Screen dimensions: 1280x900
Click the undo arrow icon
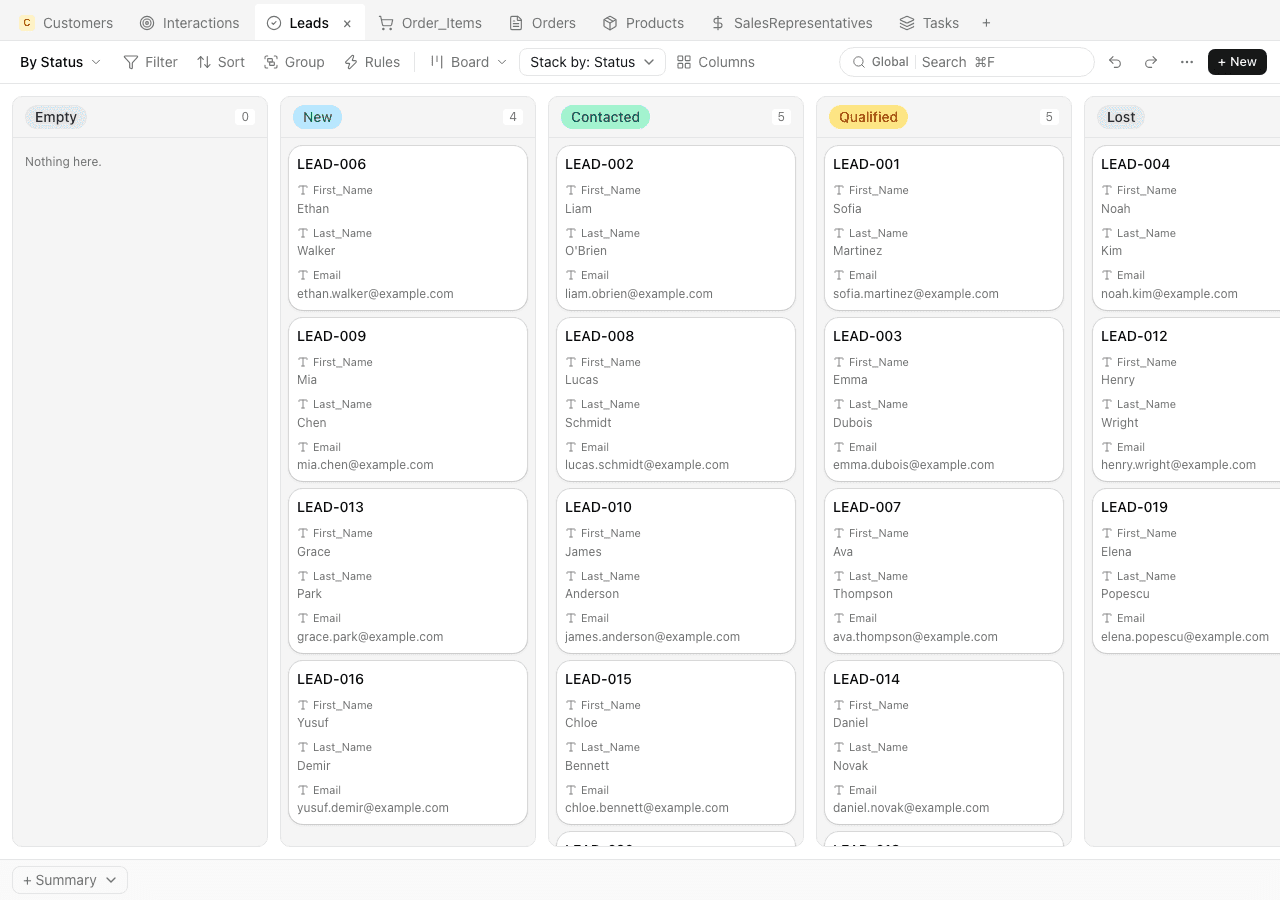click(x=1115, y=62)
